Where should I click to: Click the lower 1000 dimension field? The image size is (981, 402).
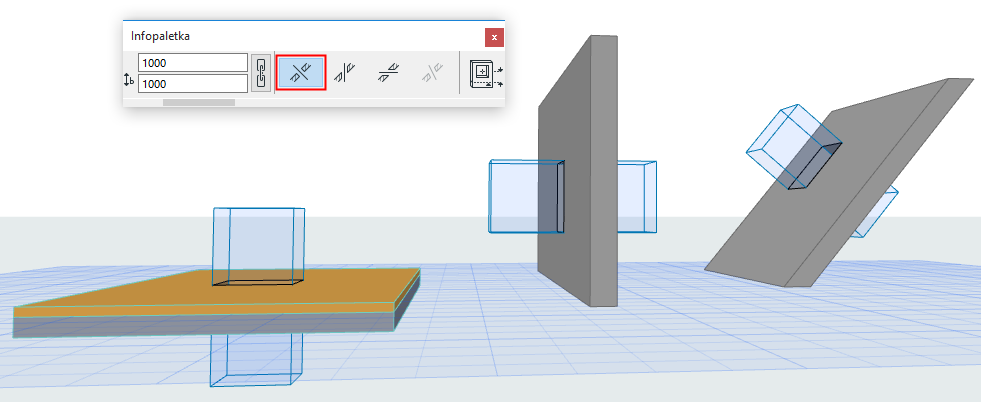193,83
